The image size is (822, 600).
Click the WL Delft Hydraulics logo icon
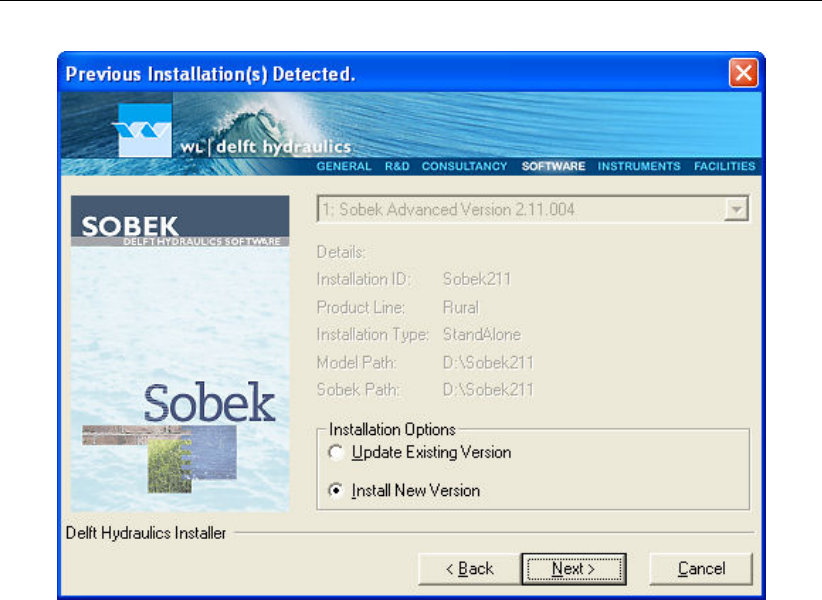145,130
